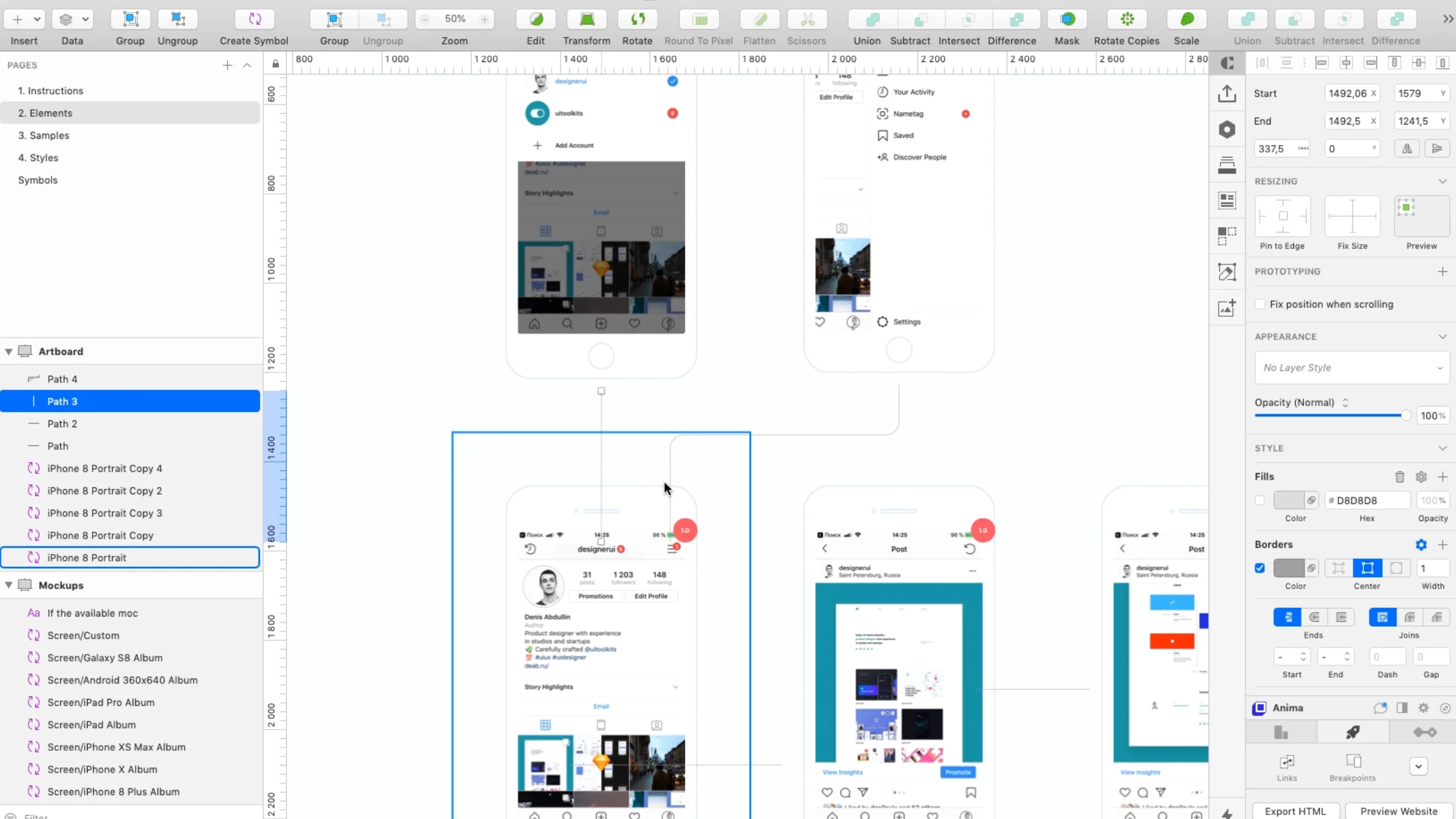Click the first Difference boolean icon
The height and width of the screenshot is (819, 1456).
coord(1016,19)
